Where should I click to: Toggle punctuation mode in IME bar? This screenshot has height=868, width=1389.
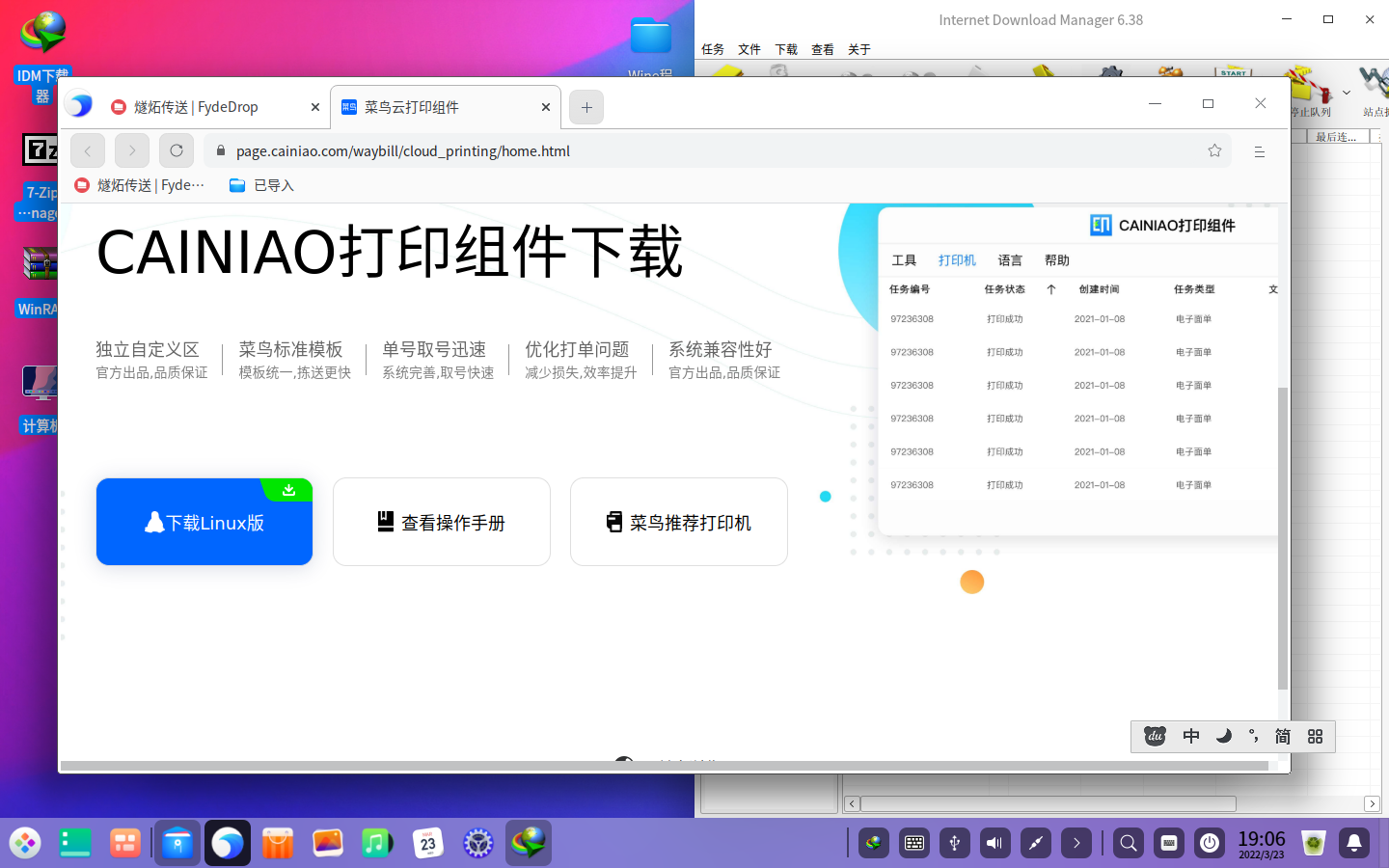click(1253, 736)
